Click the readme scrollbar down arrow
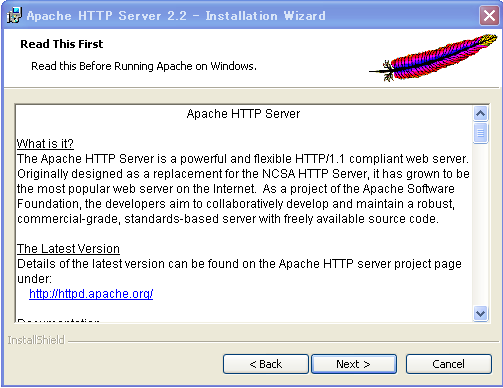This screenshot has height=388, width=503. coord(480,314)
